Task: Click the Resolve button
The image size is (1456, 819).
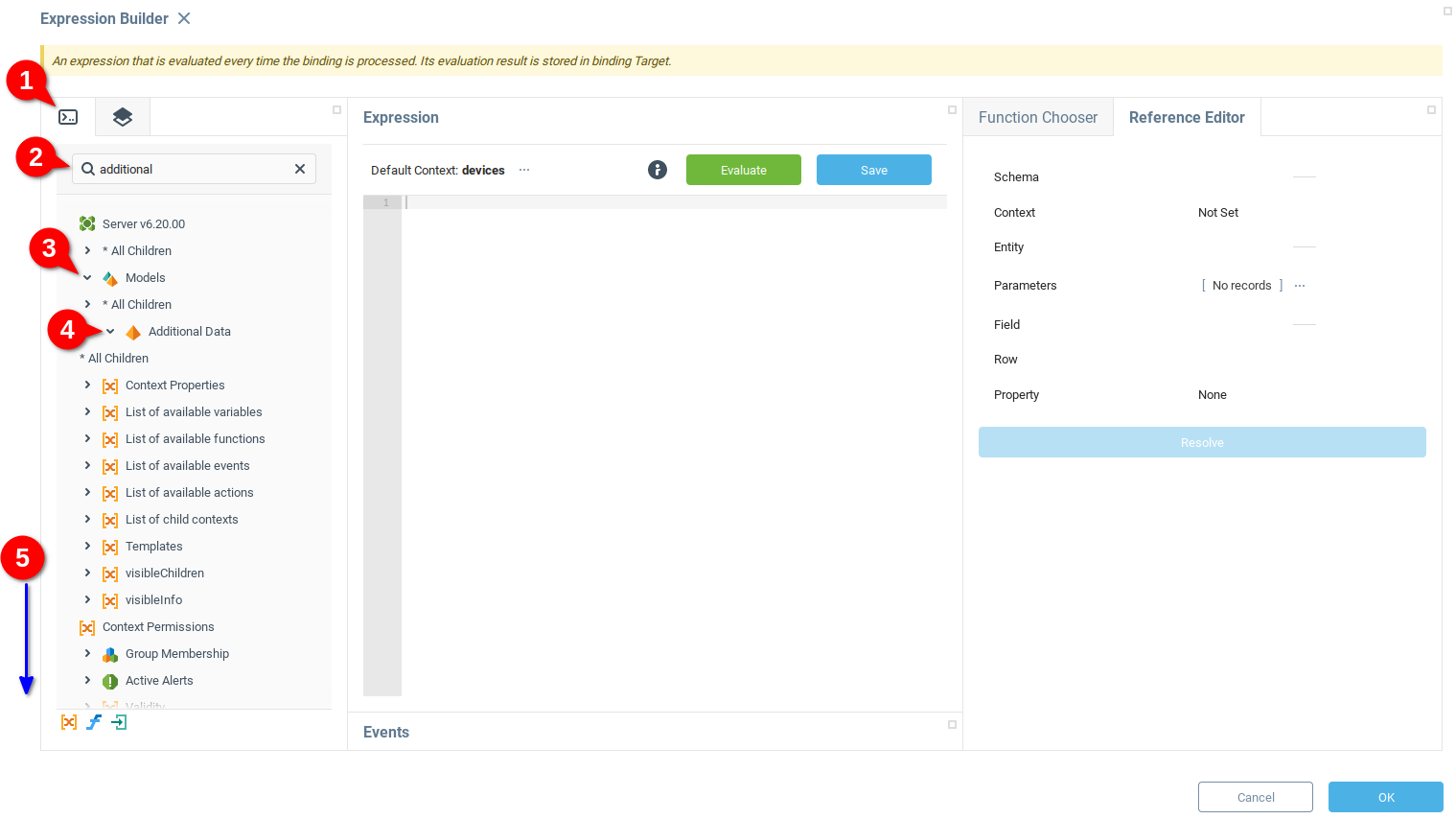Action: [x=1202, y=442]
